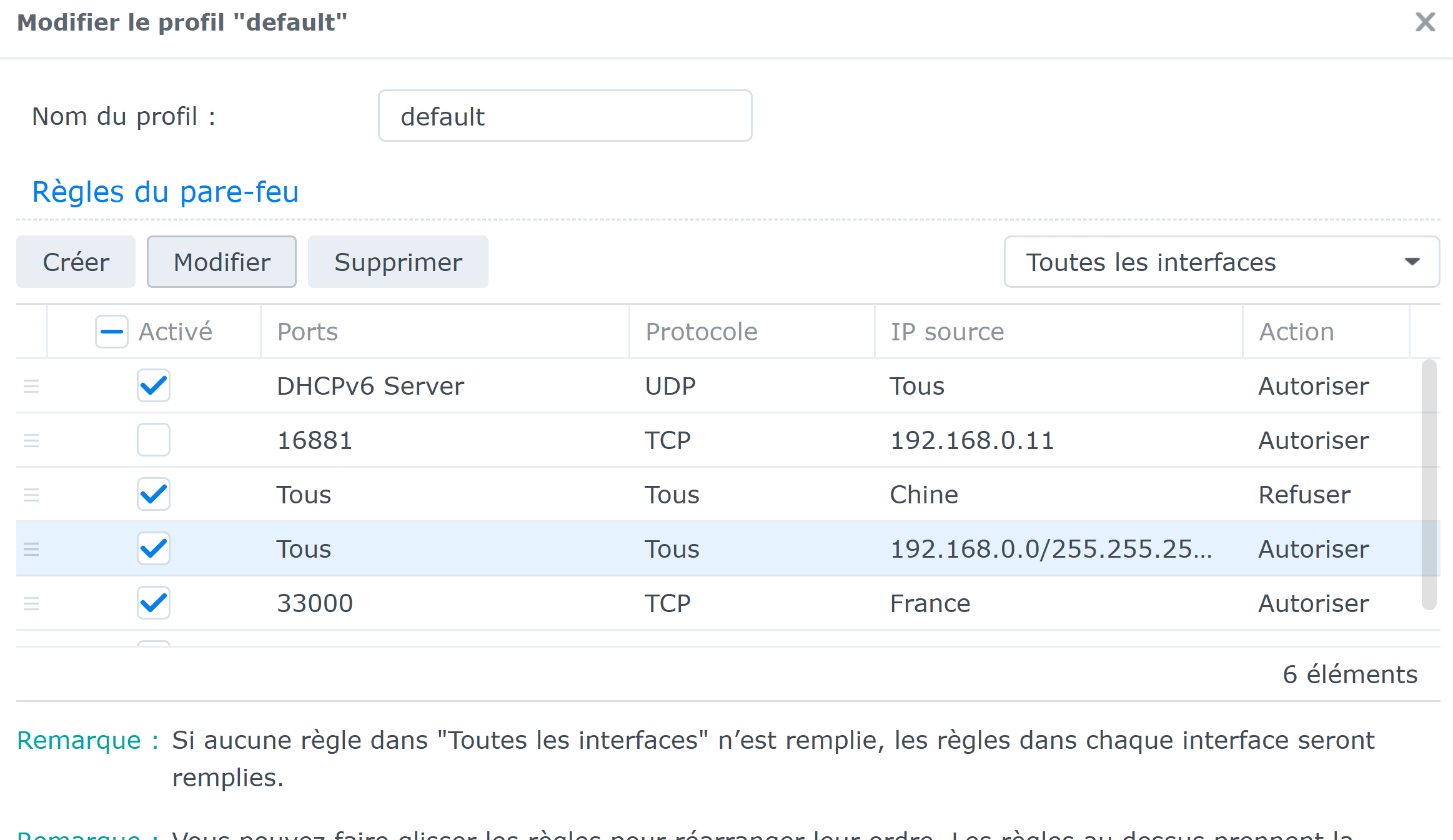Click drag handle of Chine rule
Screen dimensions: 1453x840
click(31, 495)
